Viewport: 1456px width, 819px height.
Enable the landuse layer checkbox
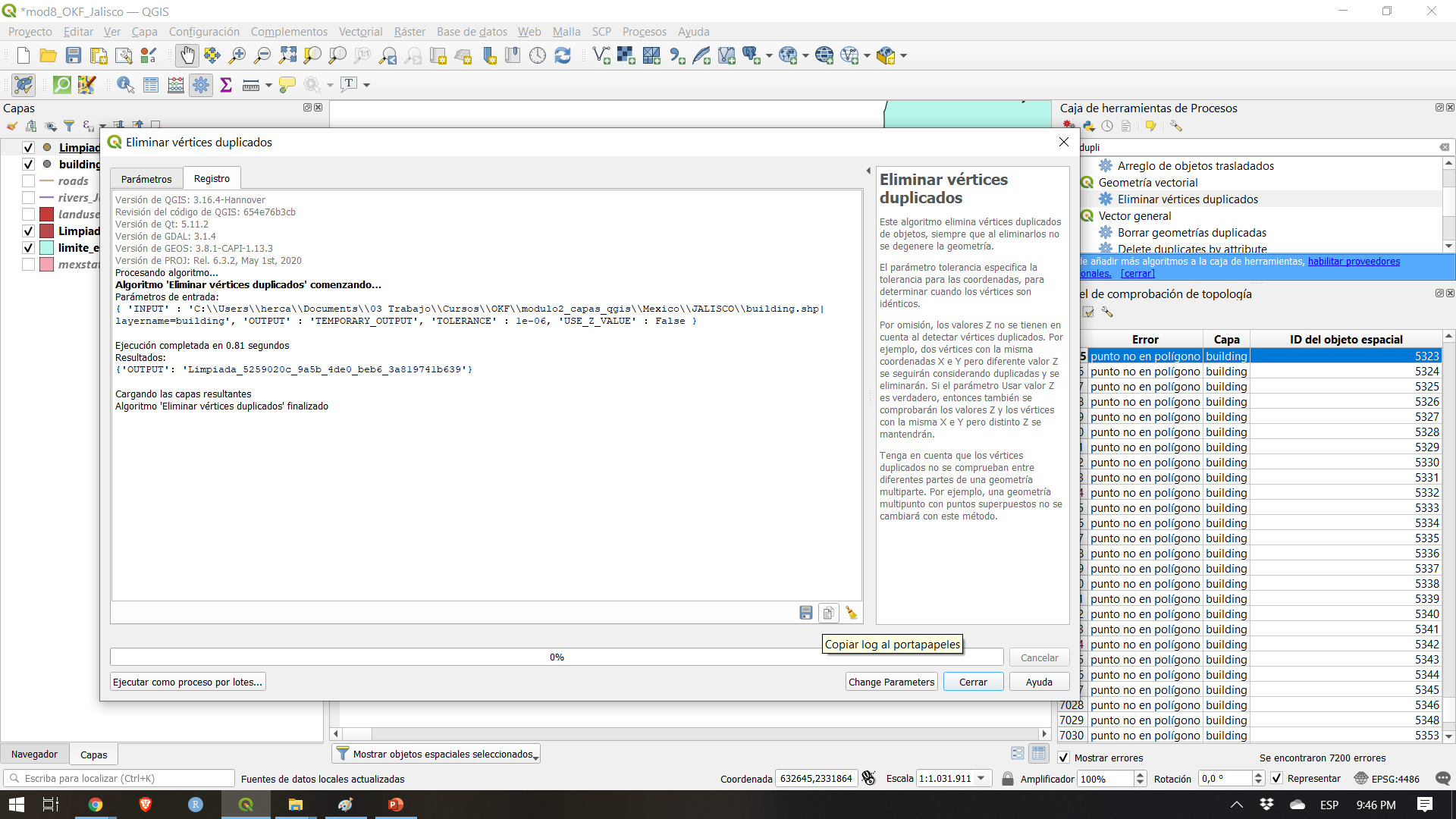click(28, 215)
